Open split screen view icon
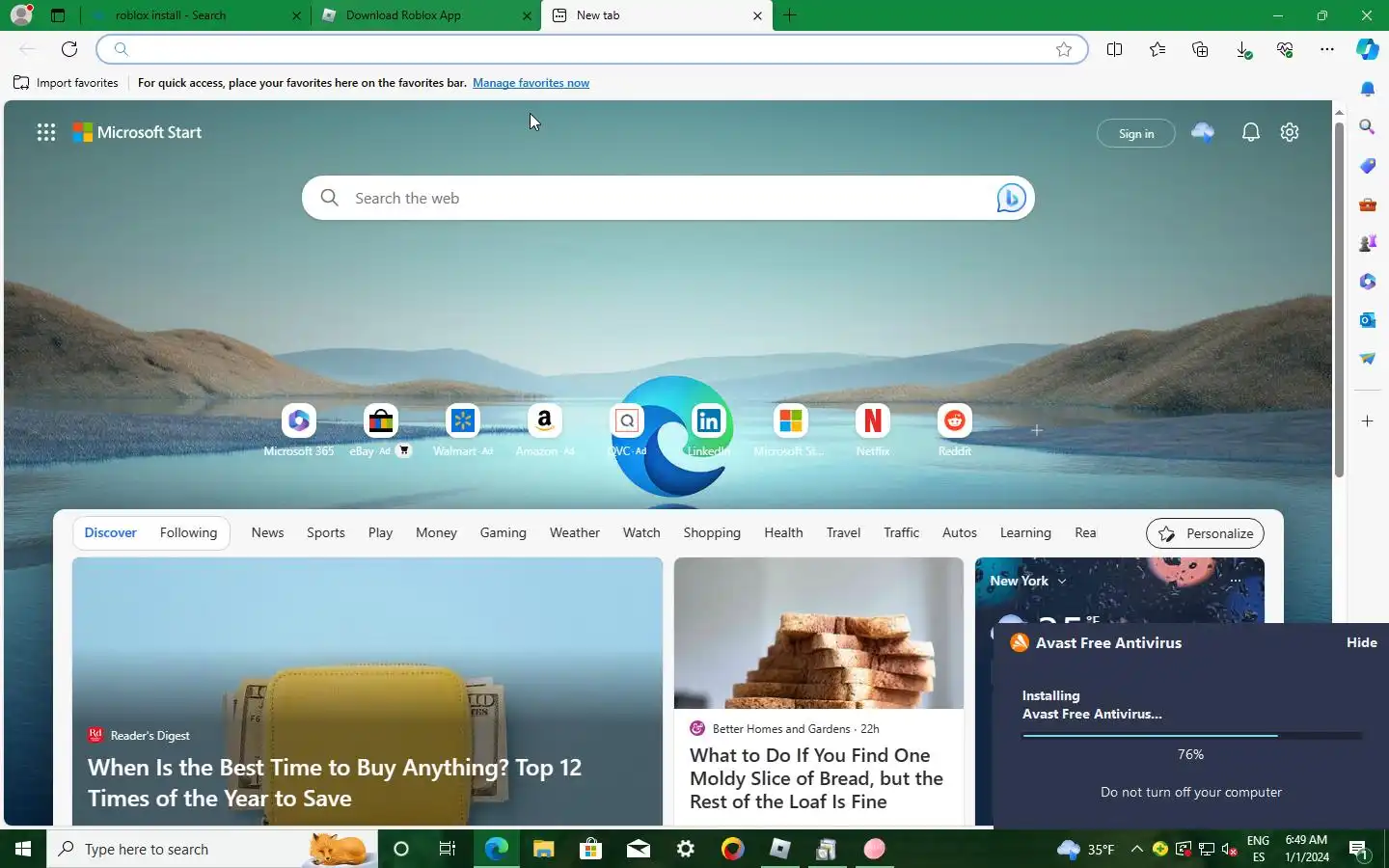 [1115, 49]
